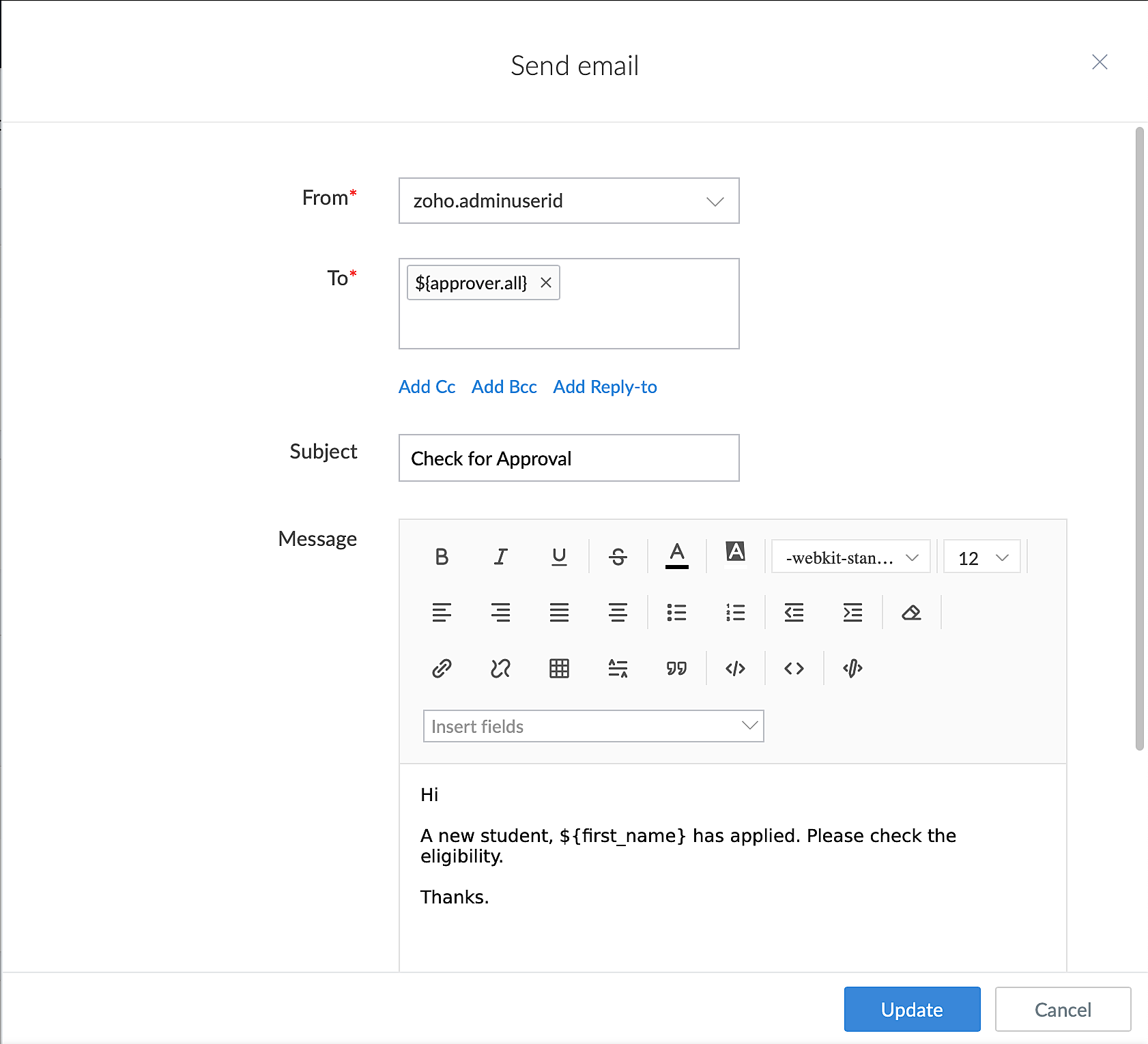This screenshot has width=1148, height=1044.
Task: Toggle italic text formatting
Action: (x=500, y=557)
